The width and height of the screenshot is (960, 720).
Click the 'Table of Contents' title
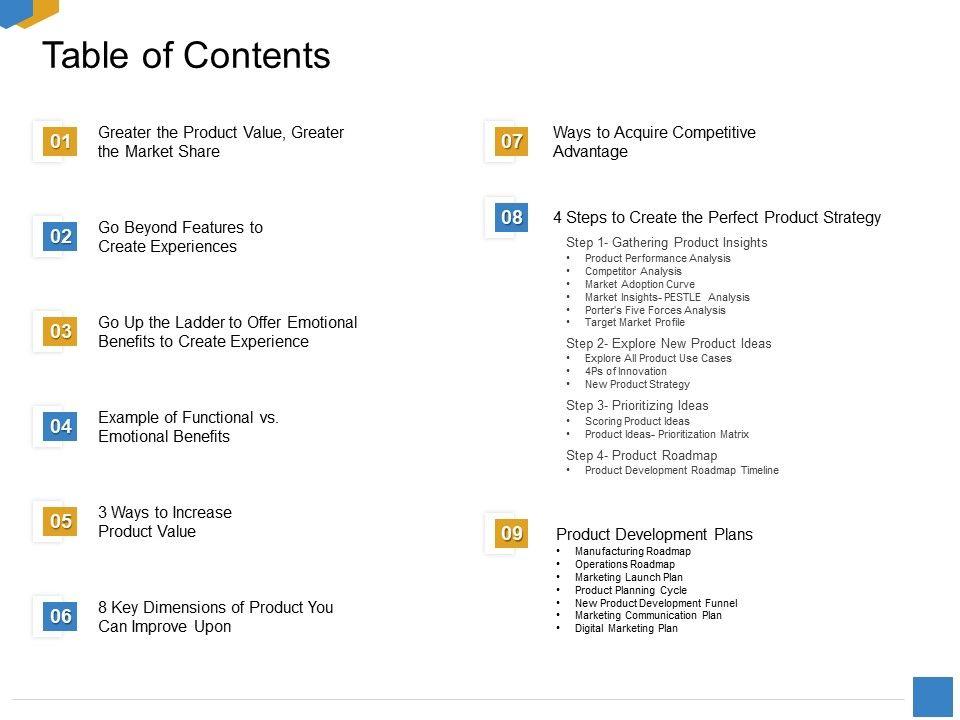coord(186,56)
